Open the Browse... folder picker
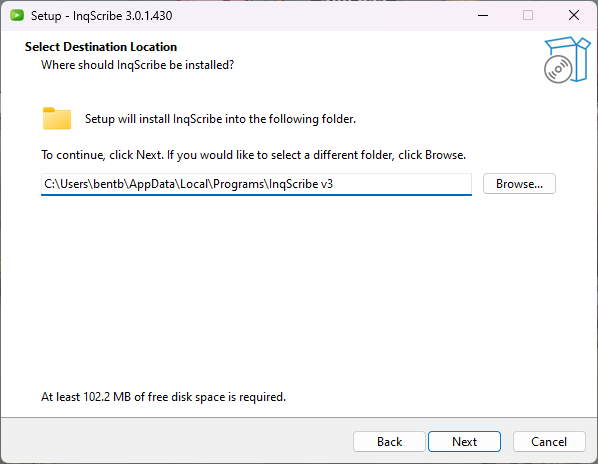The height and width of the screenshot is (464, 598). click(519, 184)
